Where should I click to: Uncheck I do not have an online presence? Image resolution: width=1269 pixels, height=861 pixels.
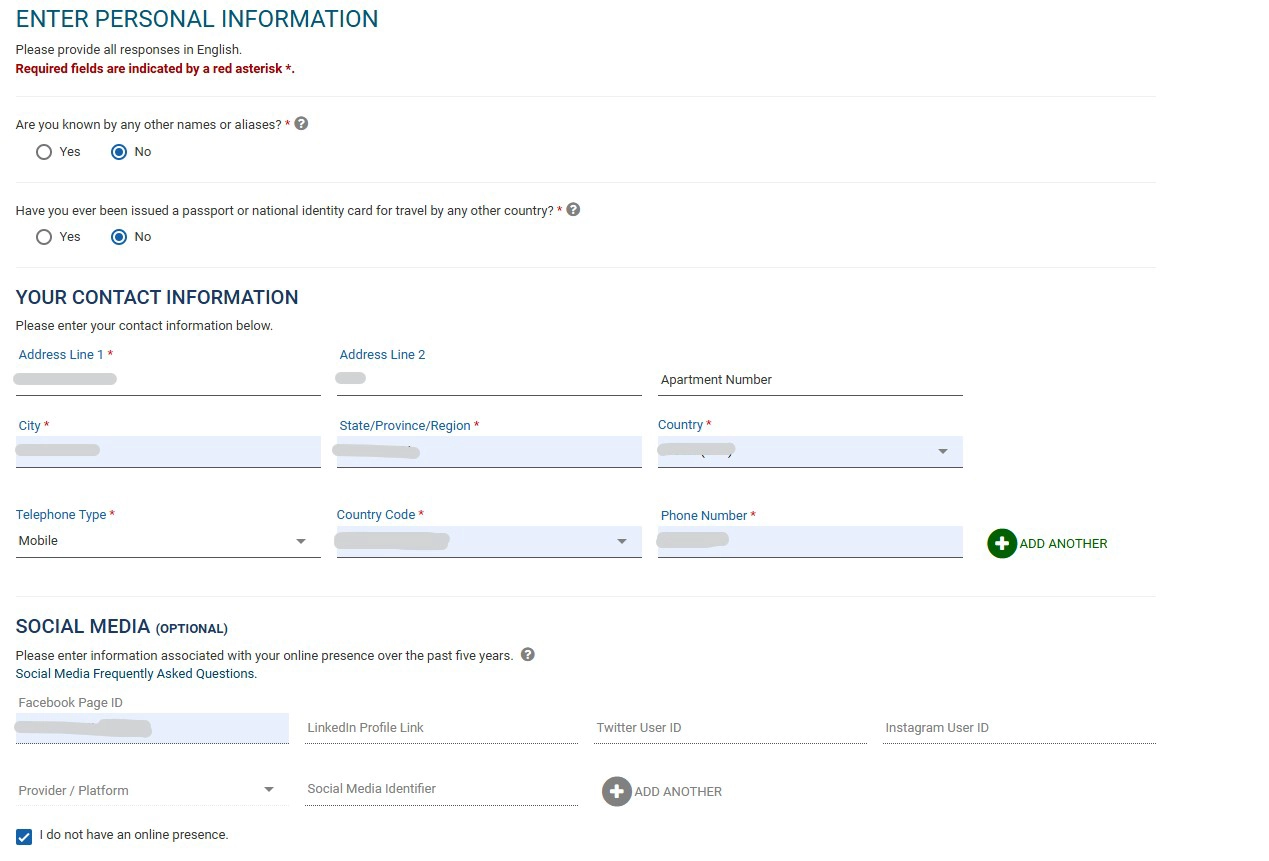pyautogui.click(x=22, y=835)
